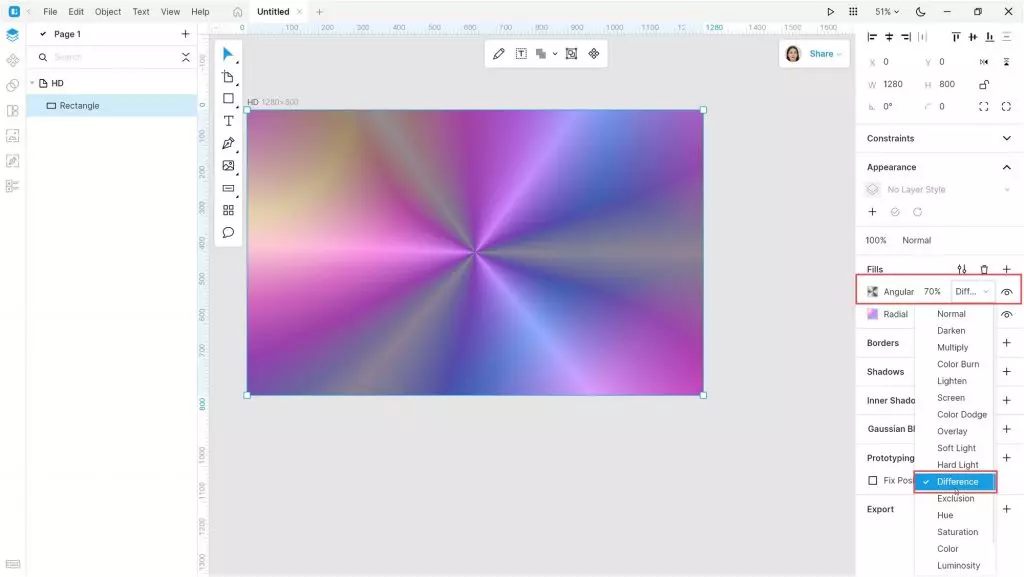Open the Styles panel in left sidebar
Image resolution: width=1024 pixels, height=577 pixels.
click(x=12, y=86)
